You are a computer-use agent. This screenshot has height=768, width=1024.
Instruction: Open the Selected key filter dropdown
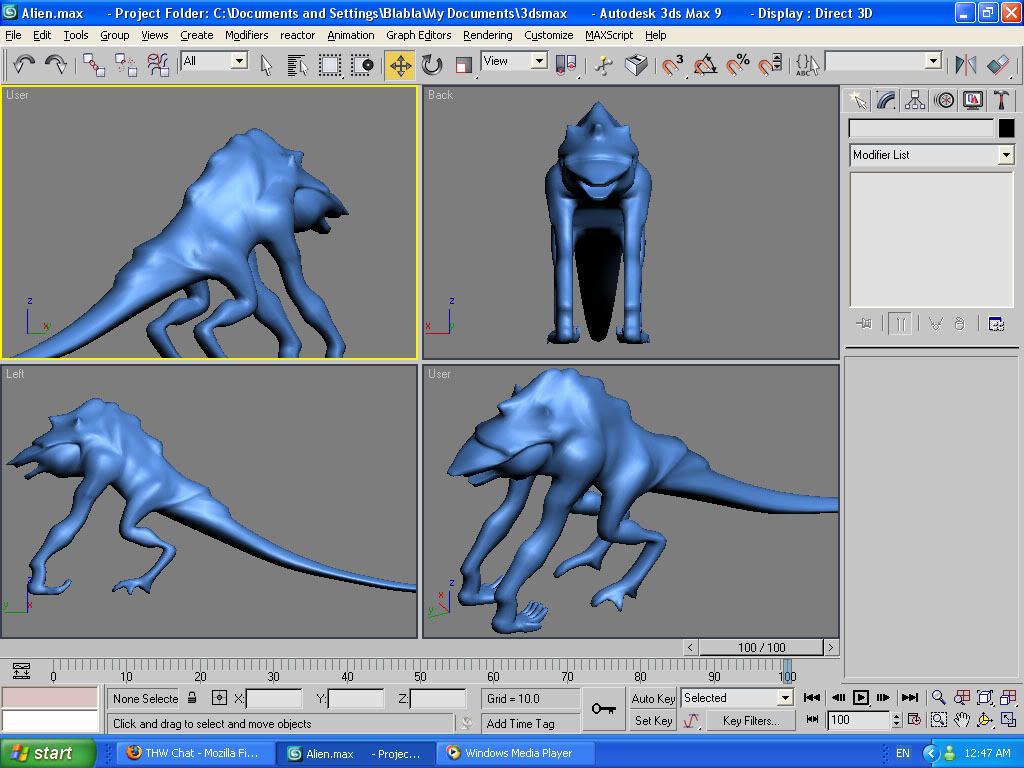pos(737,698)
